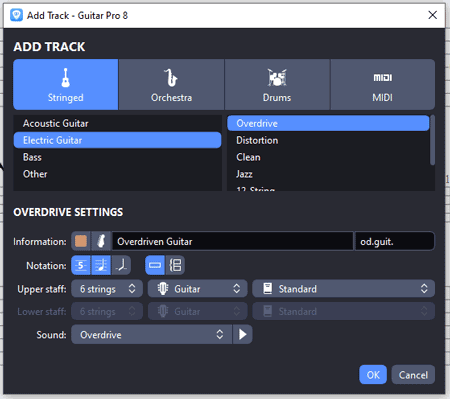Select Bass in the instrument list
This screenshot has height=399, width=450.
click(x=117, y=157)
